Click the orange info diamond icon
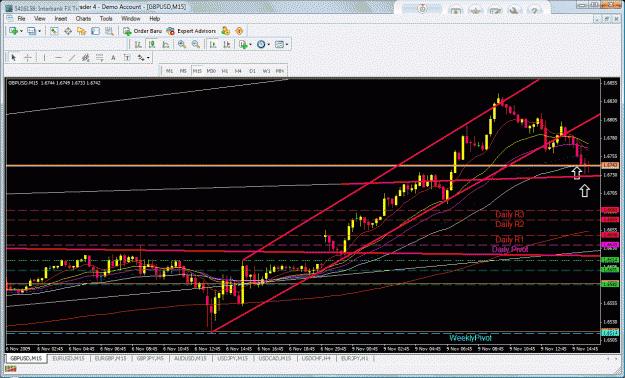 point(239,31)
